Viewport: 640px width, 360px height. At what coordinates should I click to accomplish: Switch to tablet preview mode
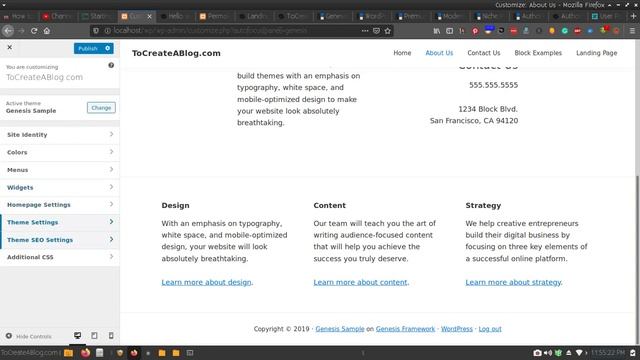pos(94,336)
